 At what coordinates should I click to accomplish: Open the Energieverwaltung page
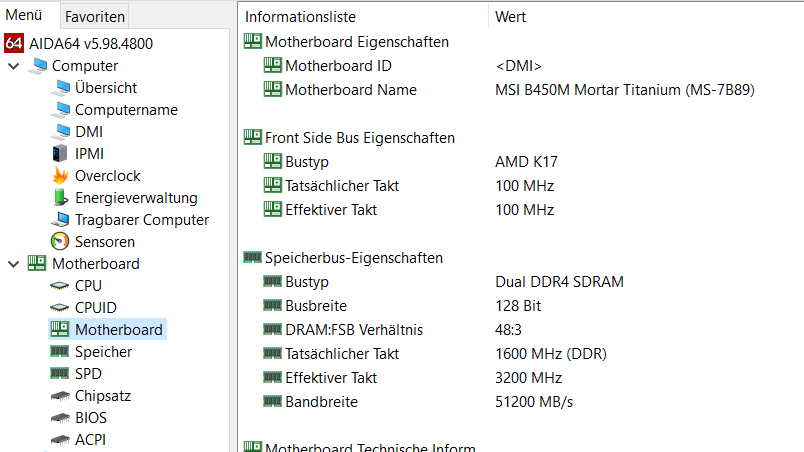point(136,198)
